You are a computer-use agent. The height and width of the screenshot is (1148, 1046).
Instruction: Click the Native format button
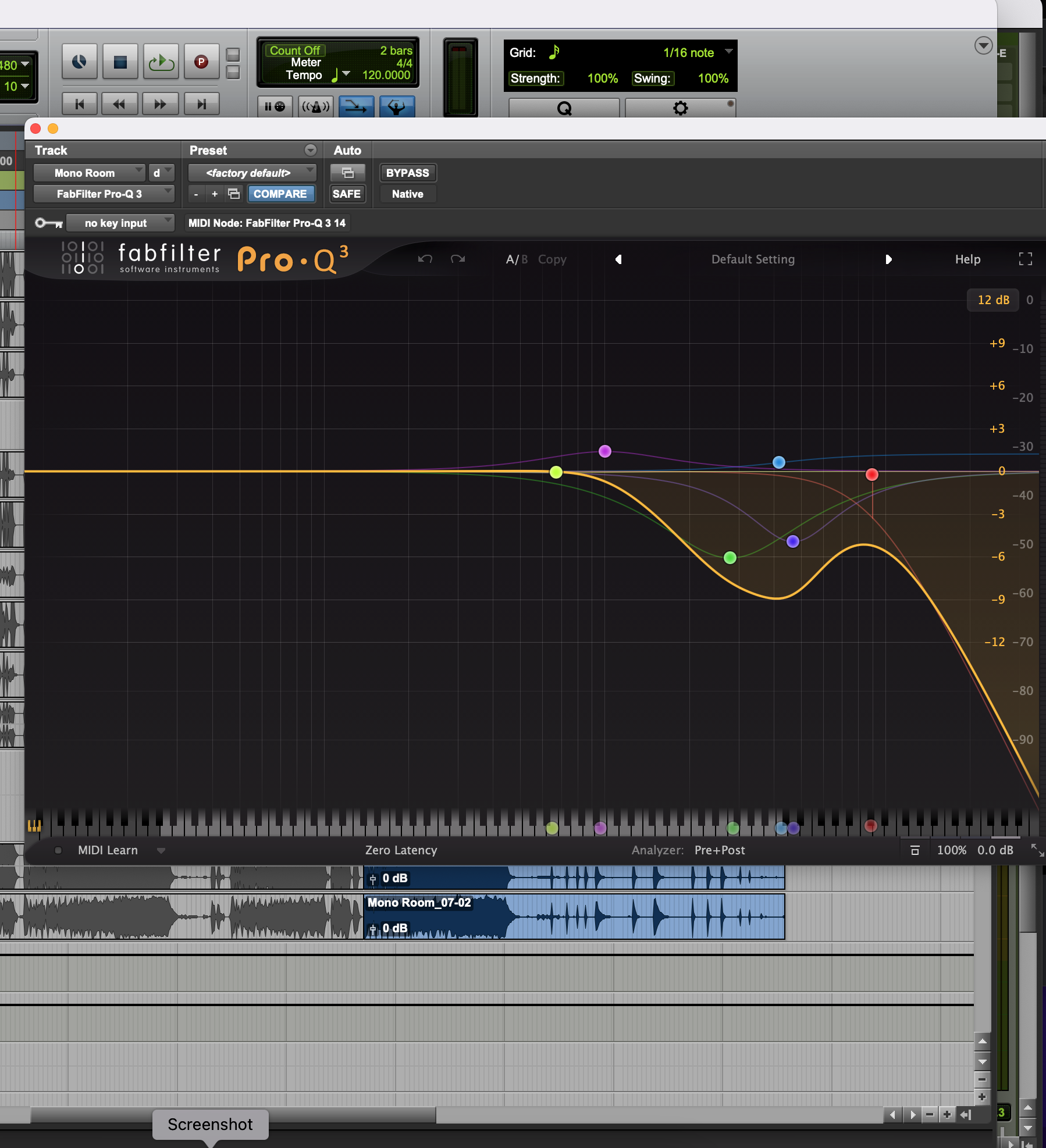pos(407,194)
